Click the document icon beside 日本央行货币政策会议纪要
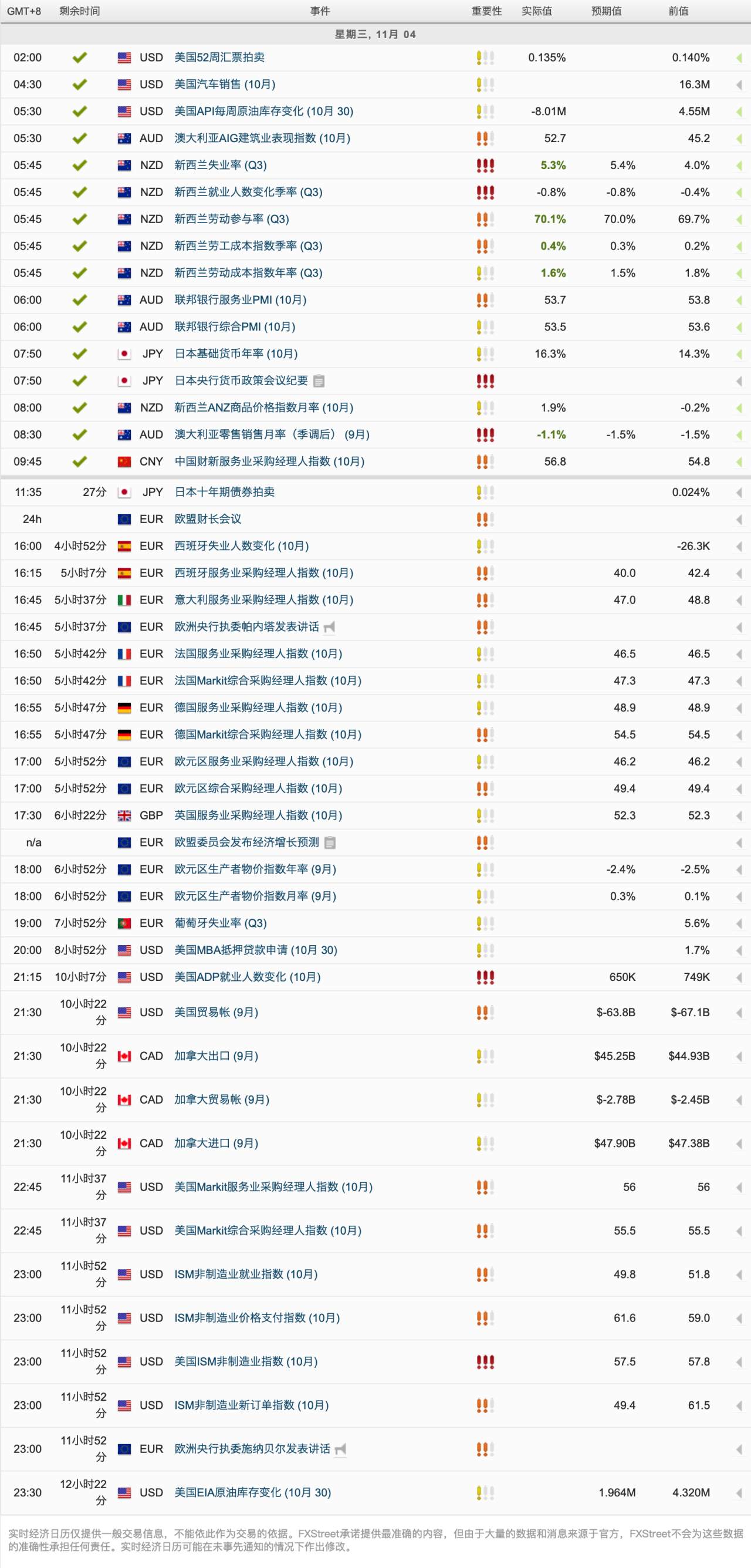This screenshot has width=751, height=1568. (x=318, y=381)
